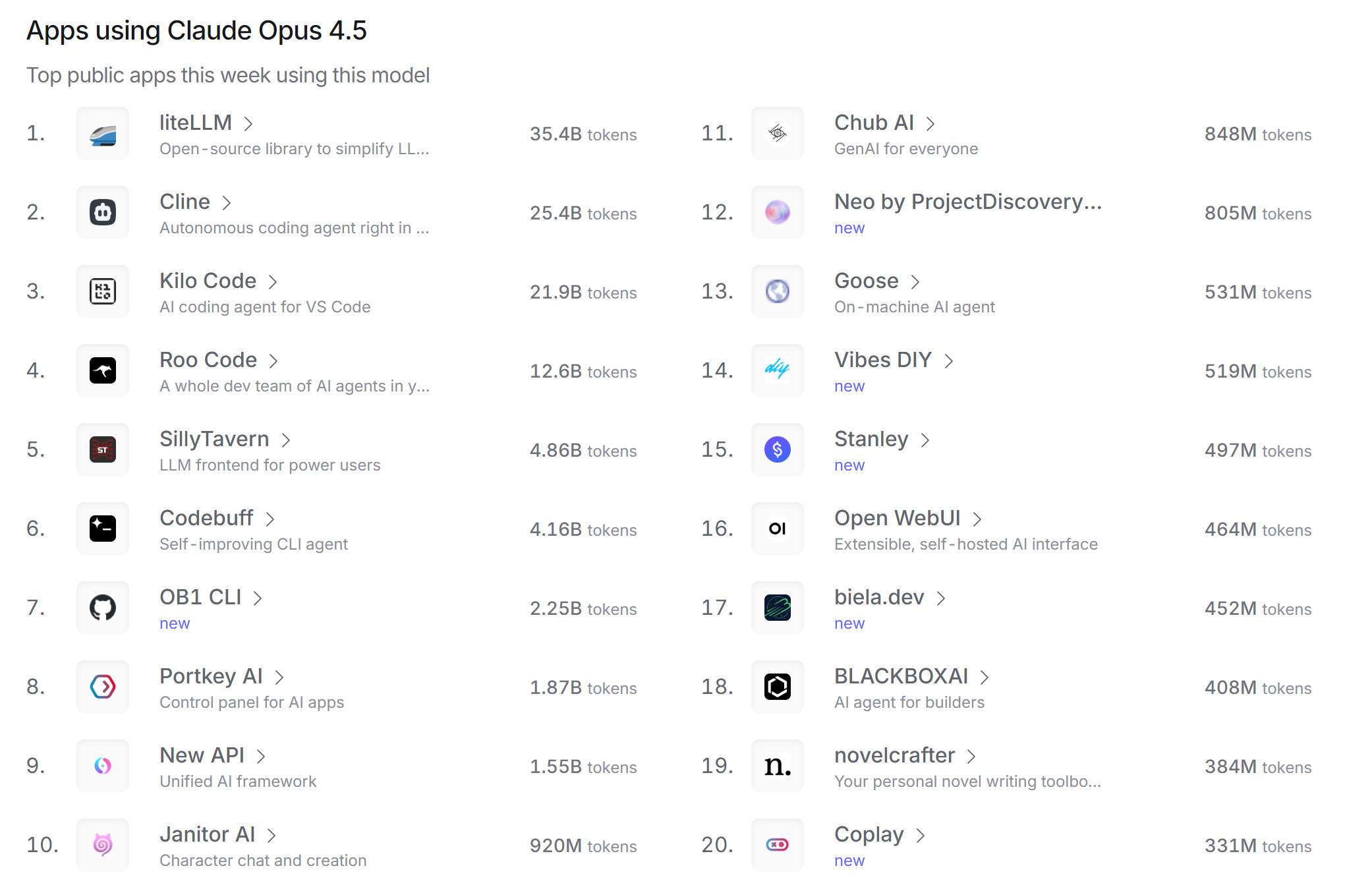Open the Chub AI app page

(874, 123)
